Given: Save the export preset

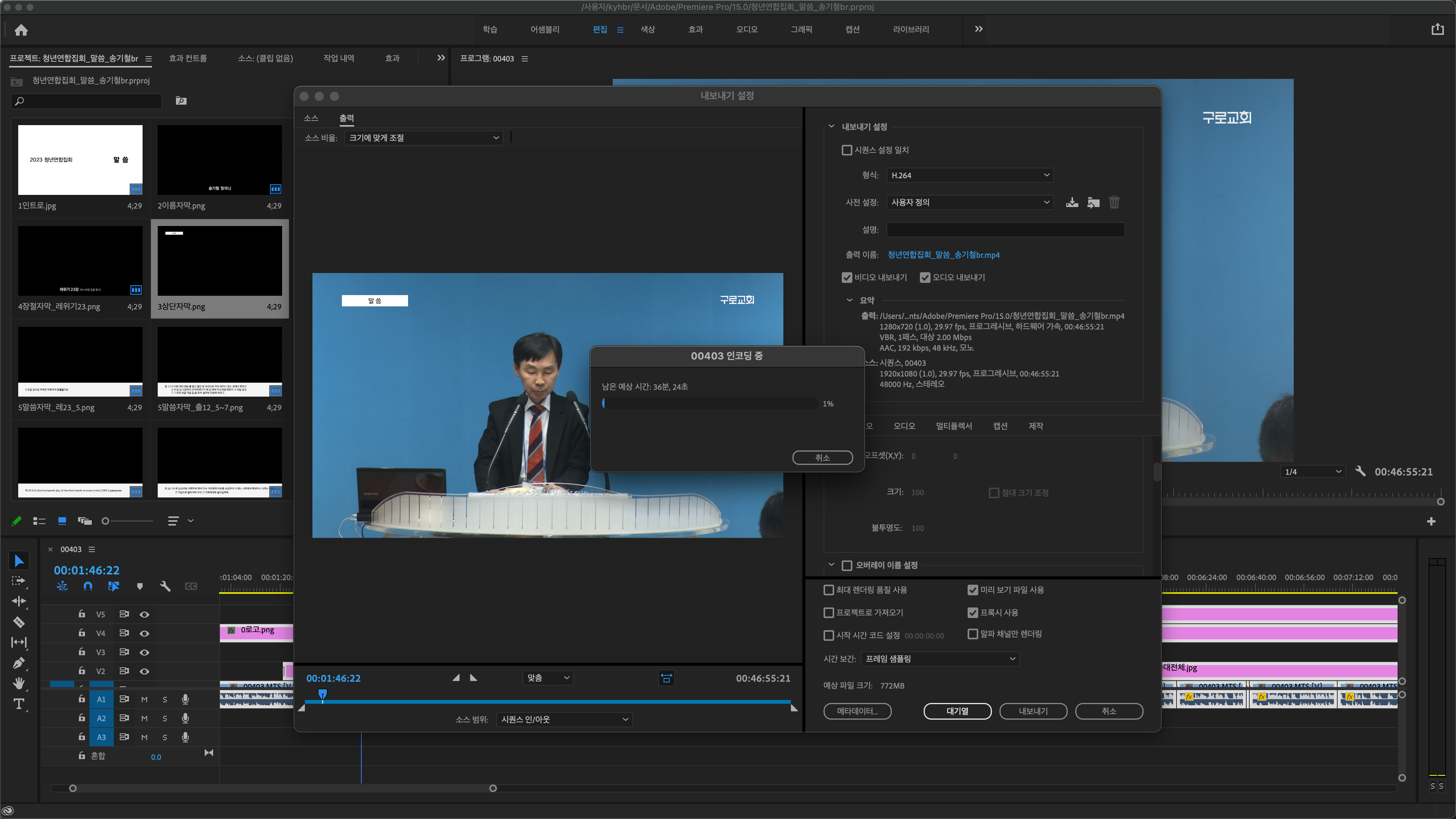Looking at the screenshot, I should 1072,202.
